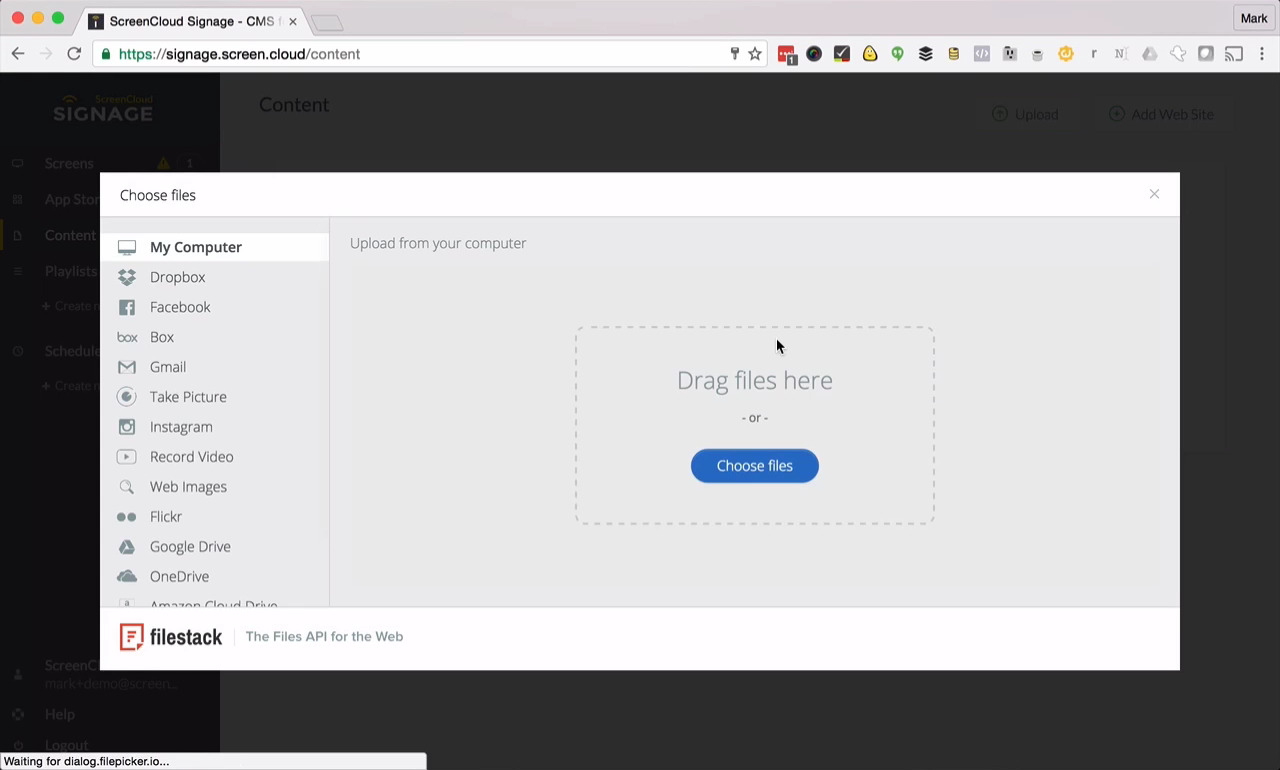The width and height of the screenshot is (1280, 770).
Task: Select the OneDrive cloud icon
Action: point(127,577)
